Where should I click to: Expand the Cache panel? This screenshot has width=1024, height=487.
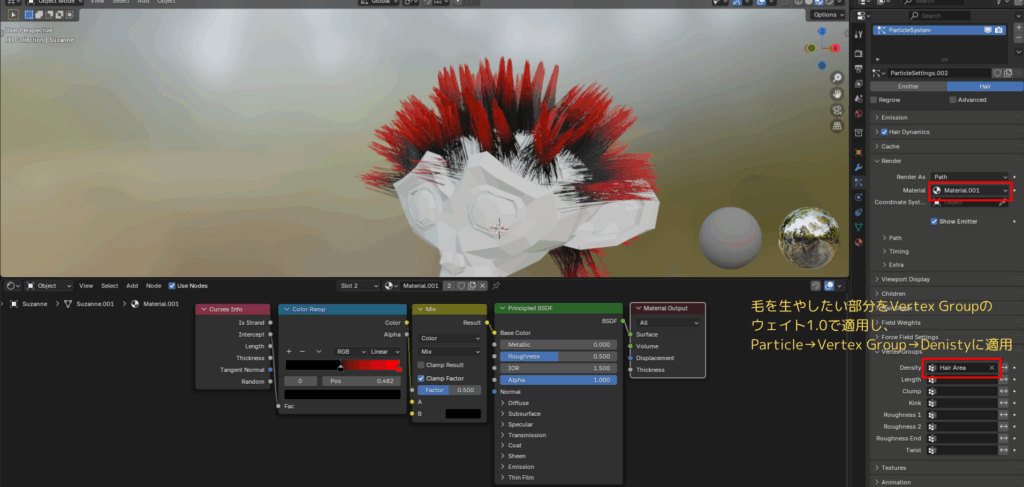[890, 146]
